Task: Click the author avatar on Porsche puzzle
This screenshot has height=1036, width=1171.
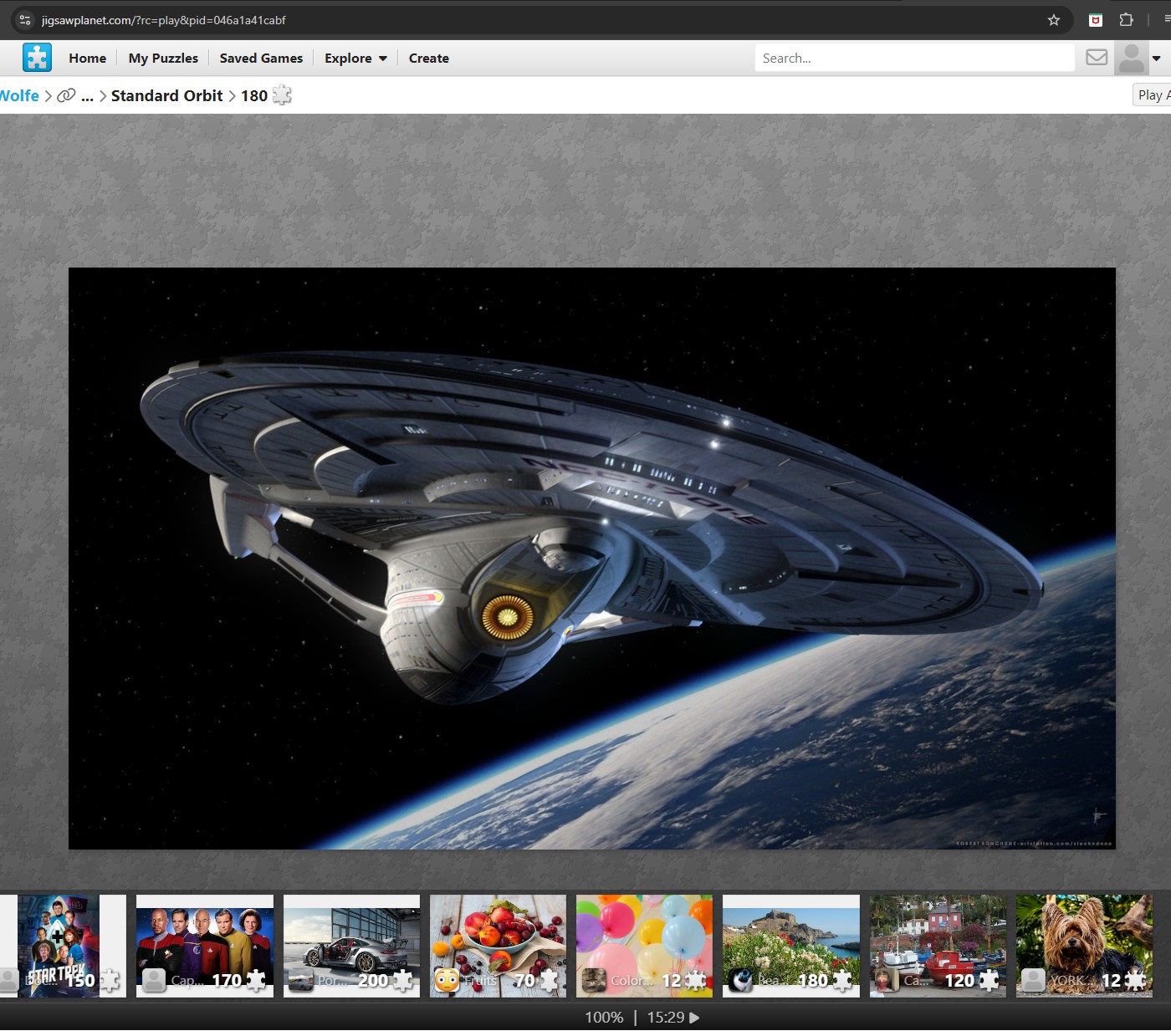Action: pyautogui.click(x=301, y=980)
